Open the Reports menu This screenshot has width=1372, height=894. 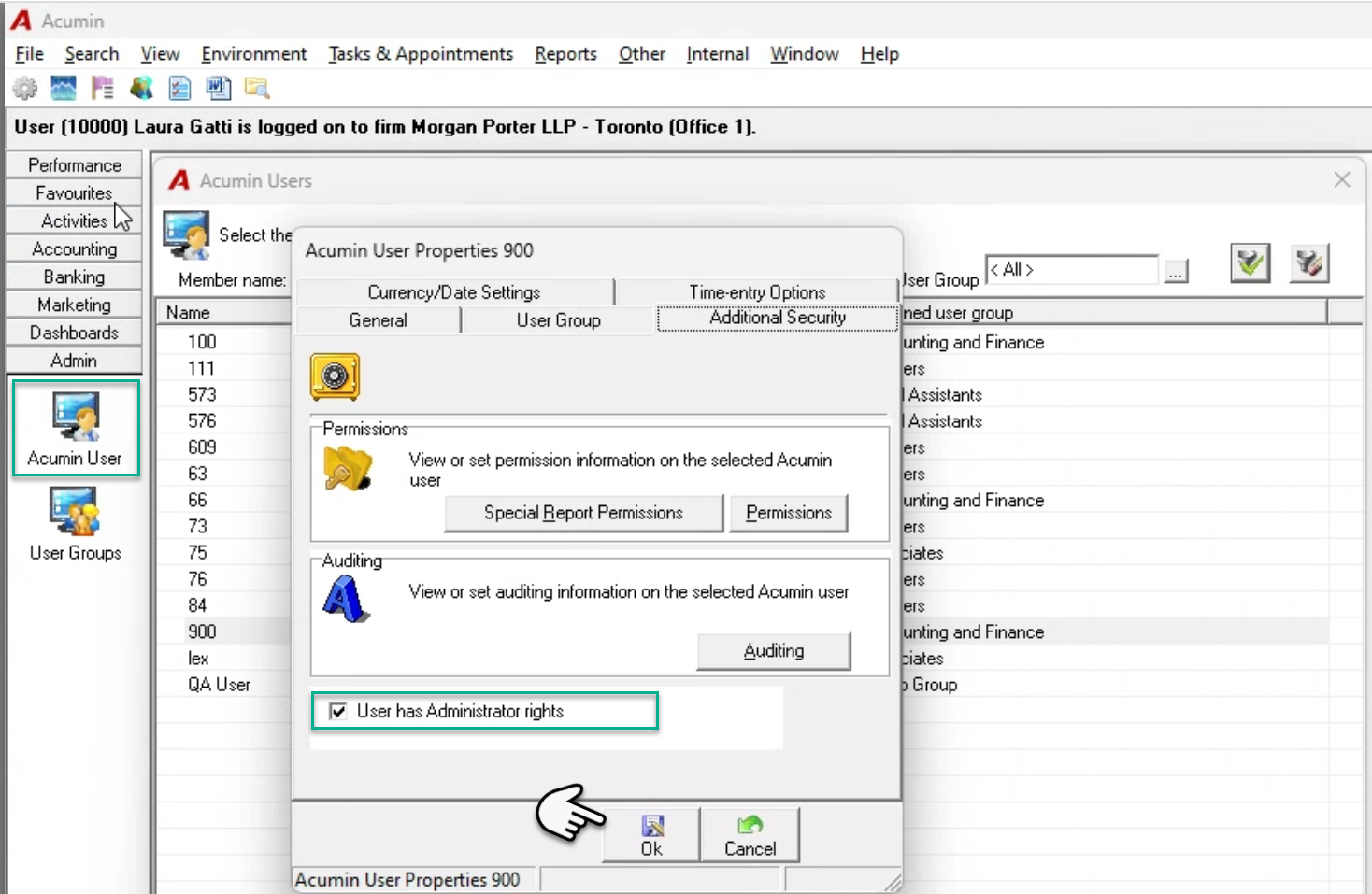[x=565, y=54]
